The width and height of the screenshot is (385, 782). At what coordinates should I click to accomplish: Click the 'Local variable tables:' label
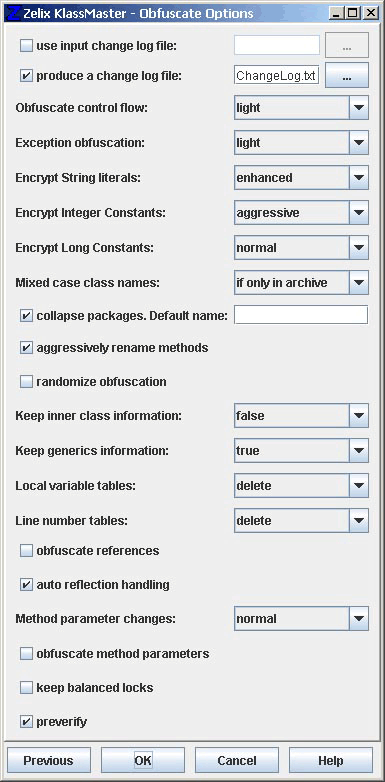point(75,485)
